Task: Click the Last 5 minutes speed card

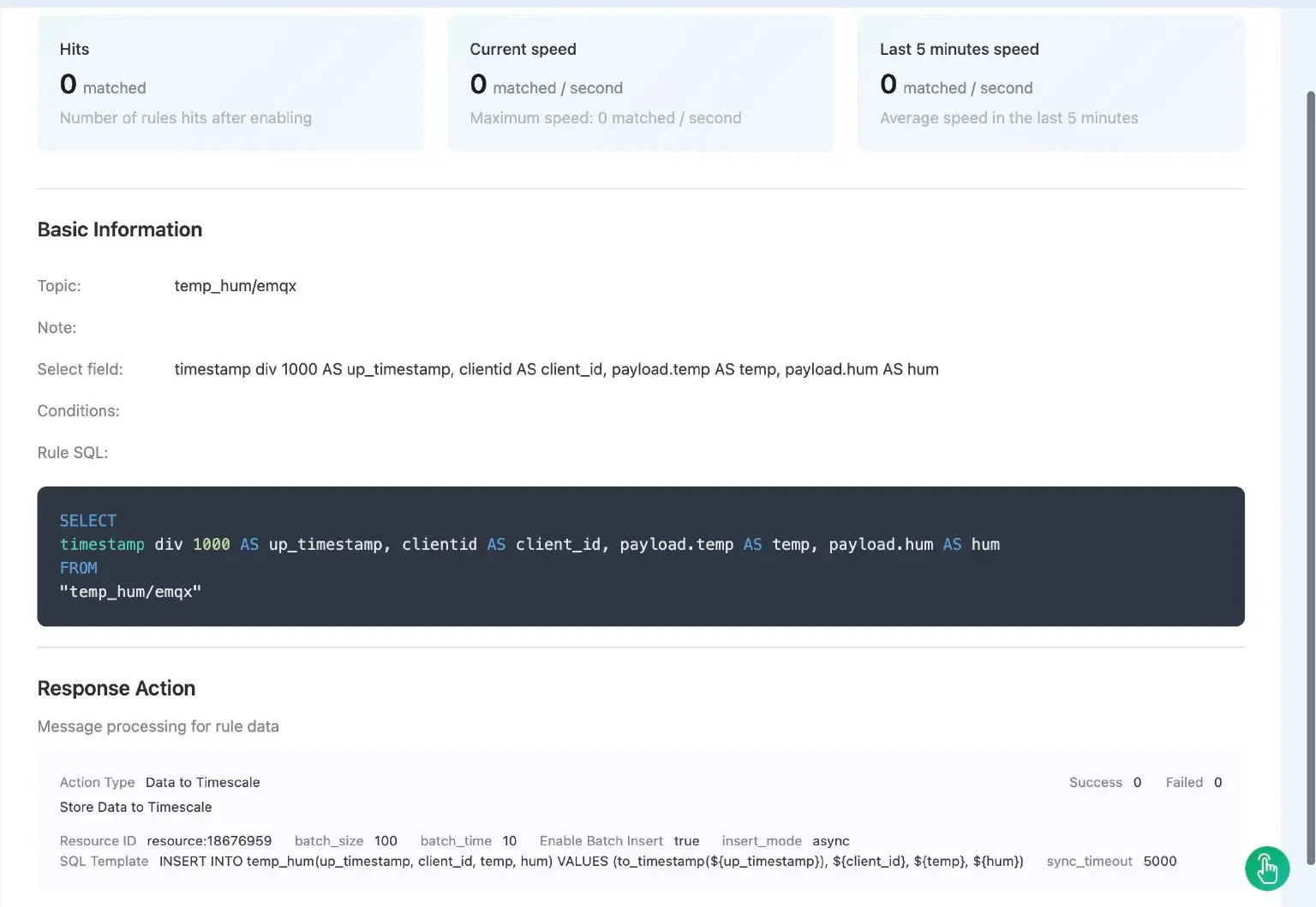Action: pos(1050,83)
